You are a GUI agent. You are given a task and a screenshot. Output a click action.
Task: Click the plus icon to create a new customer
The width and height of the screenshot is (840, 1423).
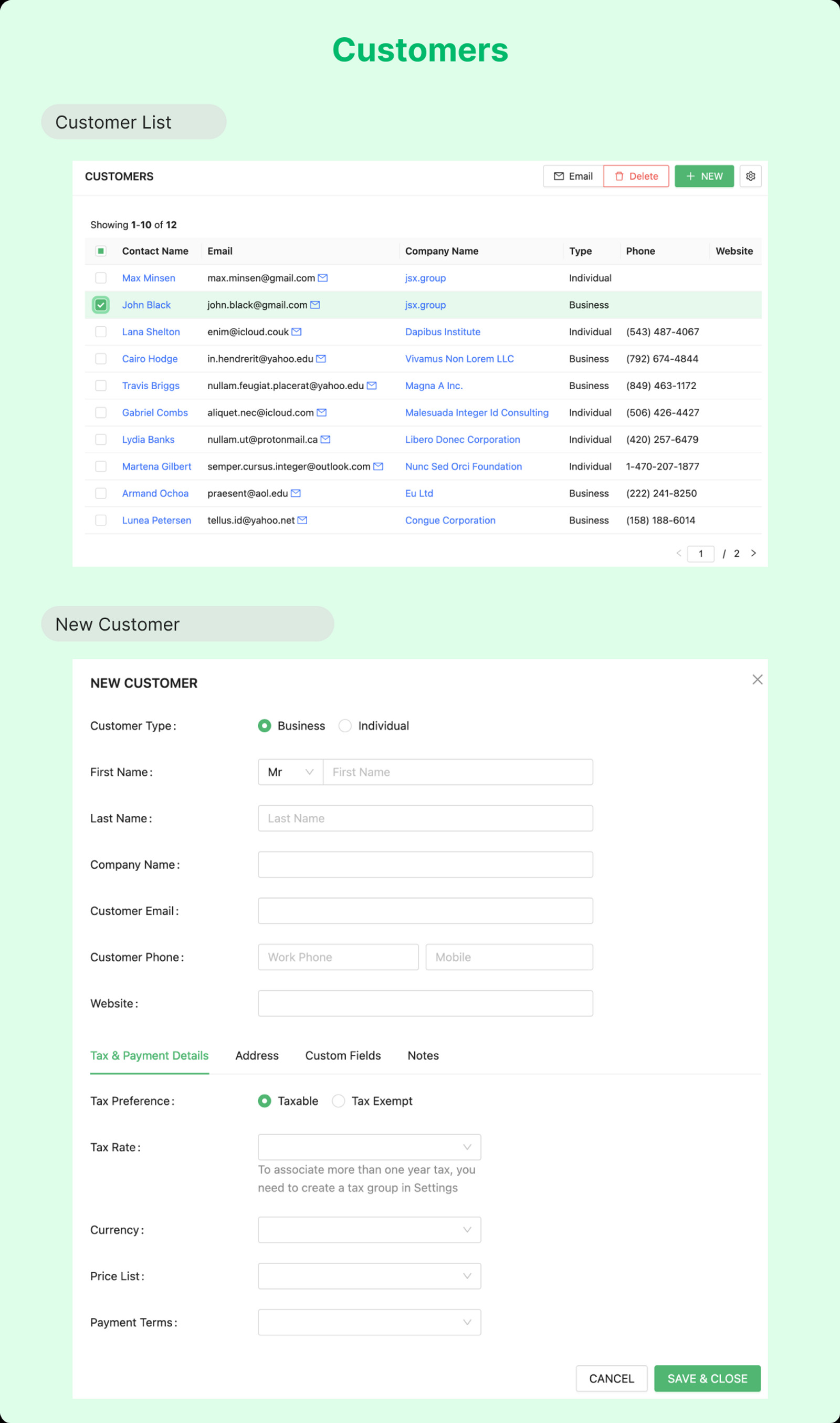pos(691,176)
